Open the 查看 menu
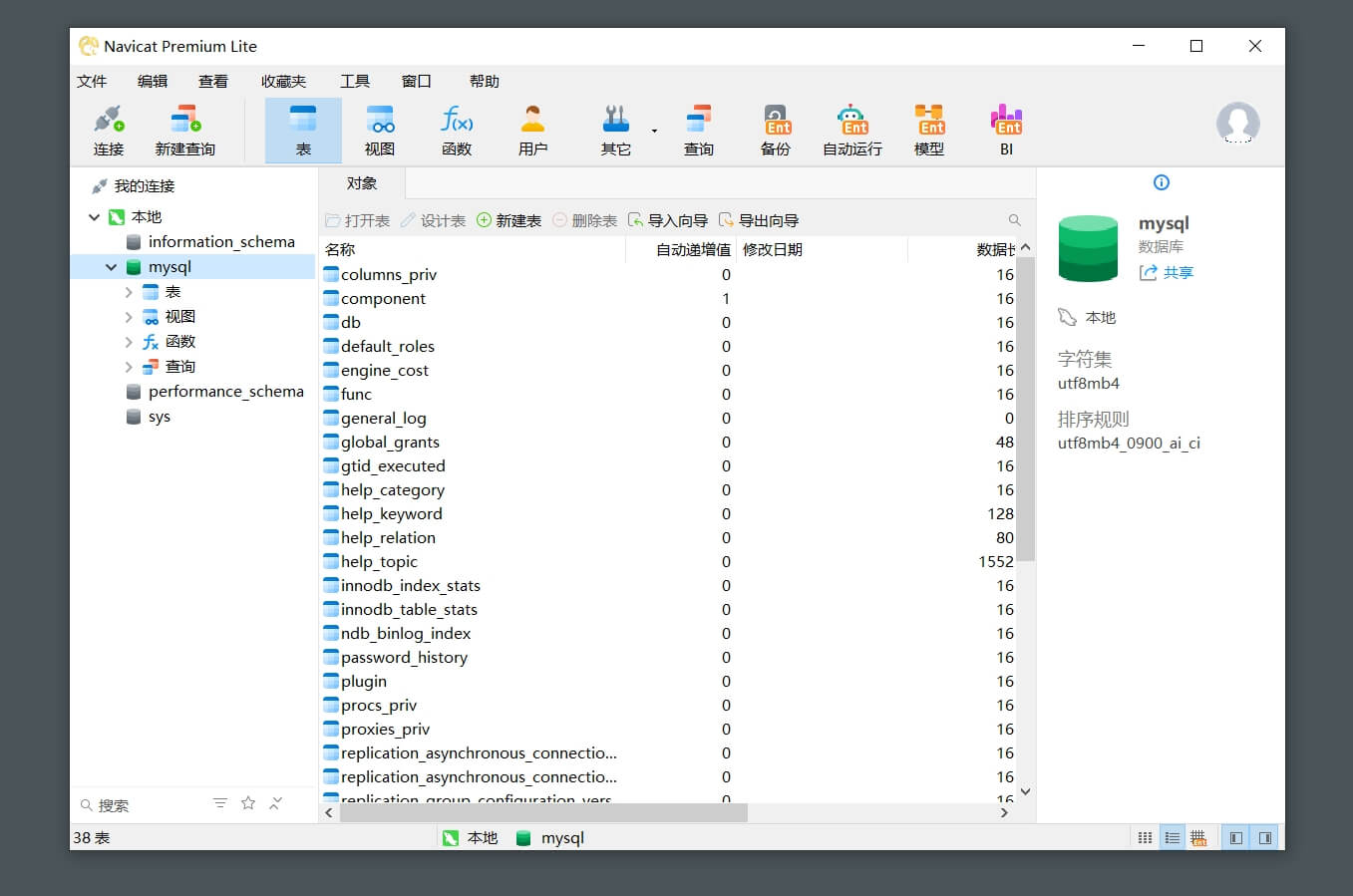Viewport: 1353px width, 896px height. (x=213, y=82)
